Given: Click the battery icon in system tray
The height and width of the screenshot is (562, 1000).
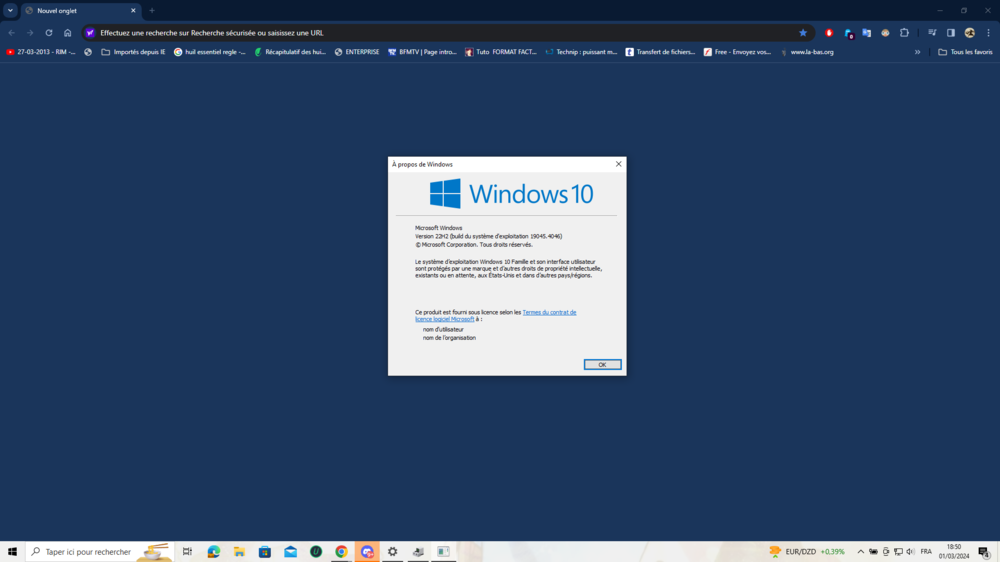Looking at the screenshot, I should point(873,551).
